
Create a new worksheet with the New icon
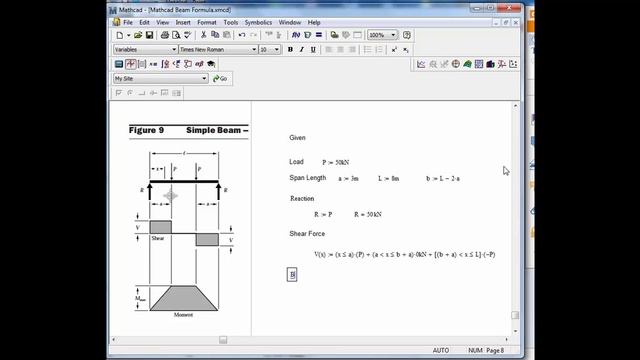119,36
